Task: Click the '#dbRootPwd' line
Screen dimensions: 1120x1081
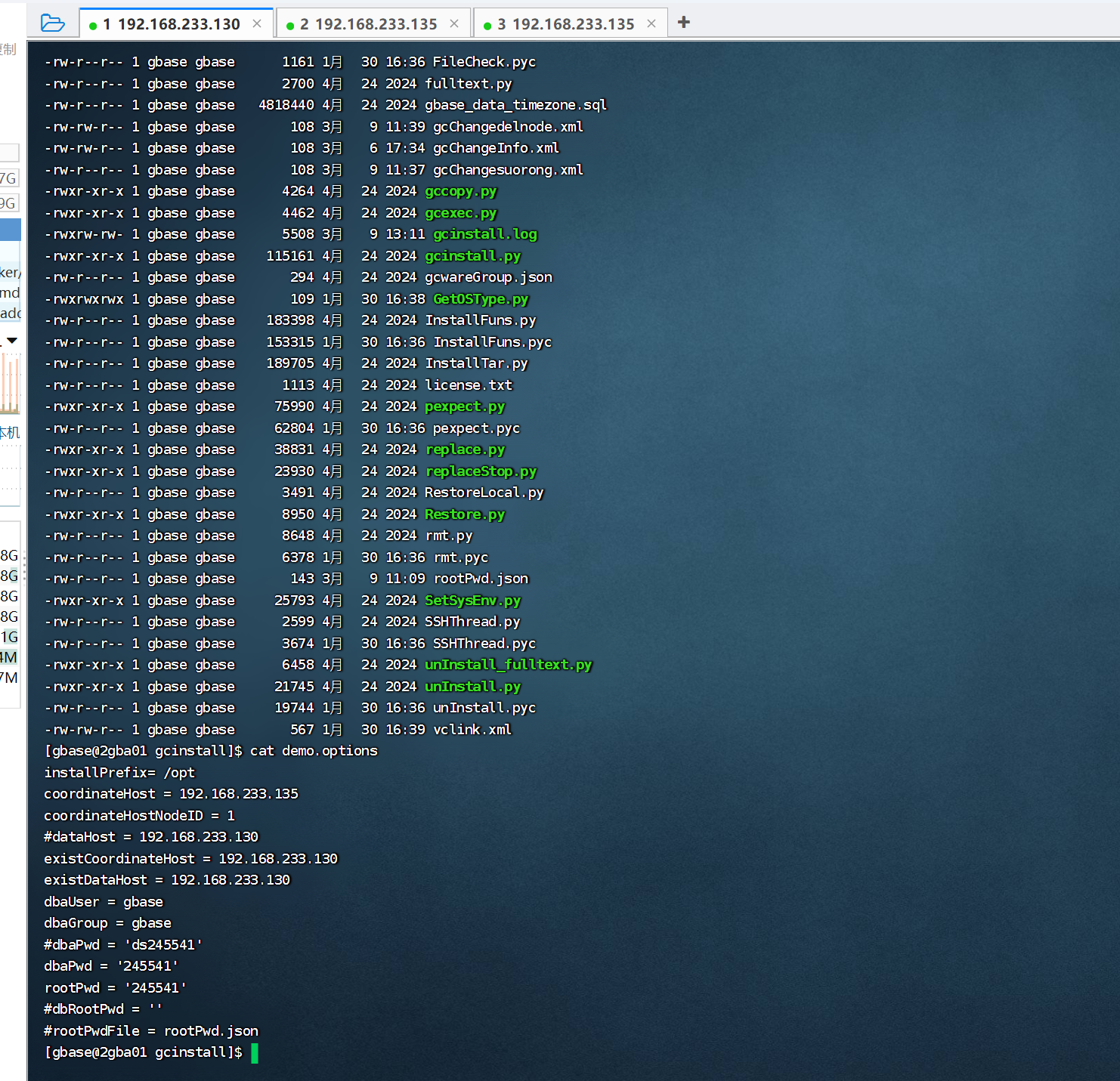Action: click(103, 1009)
